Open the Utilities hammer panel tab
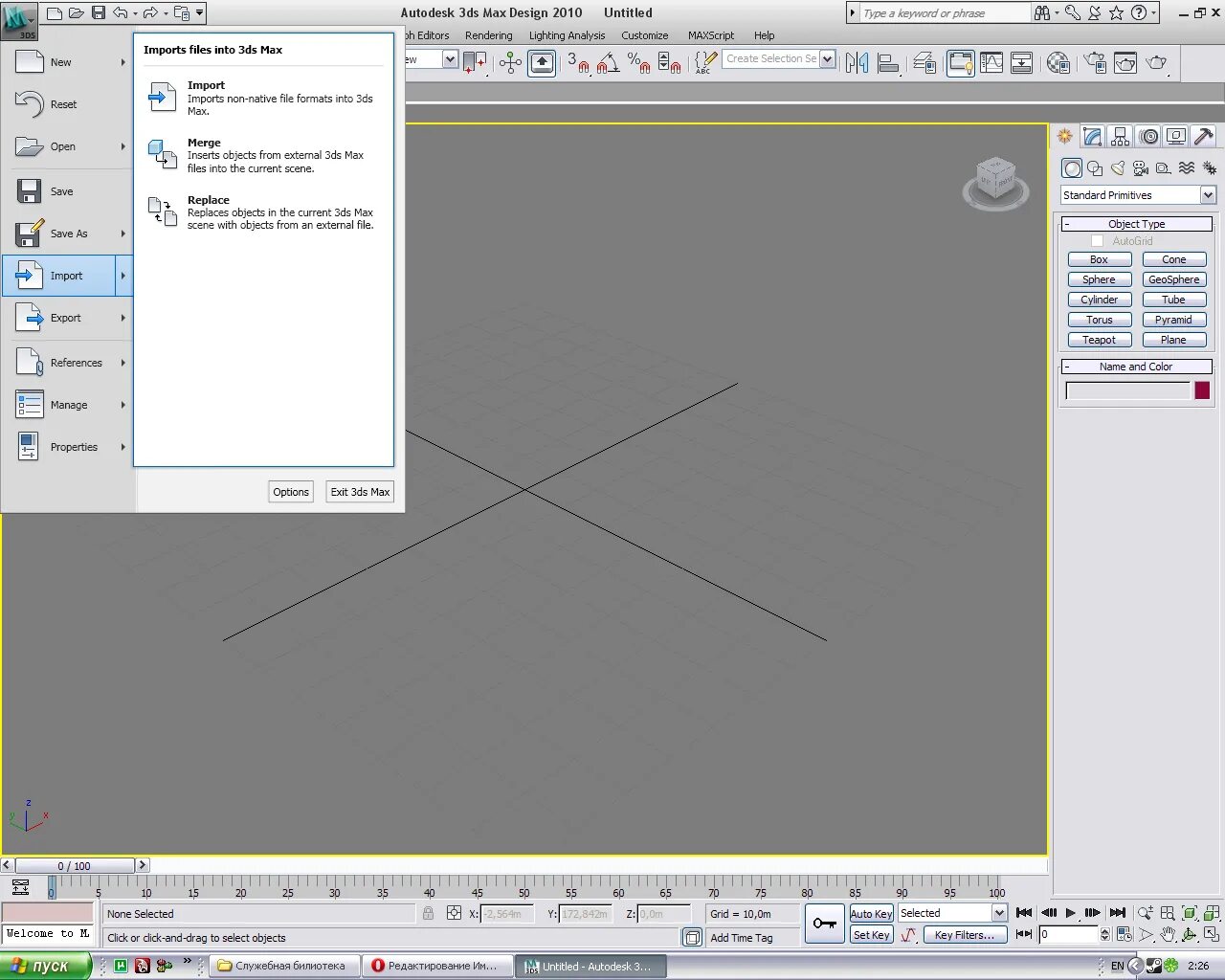Viewport: 1225px width, 980px height. [1204, 137]
